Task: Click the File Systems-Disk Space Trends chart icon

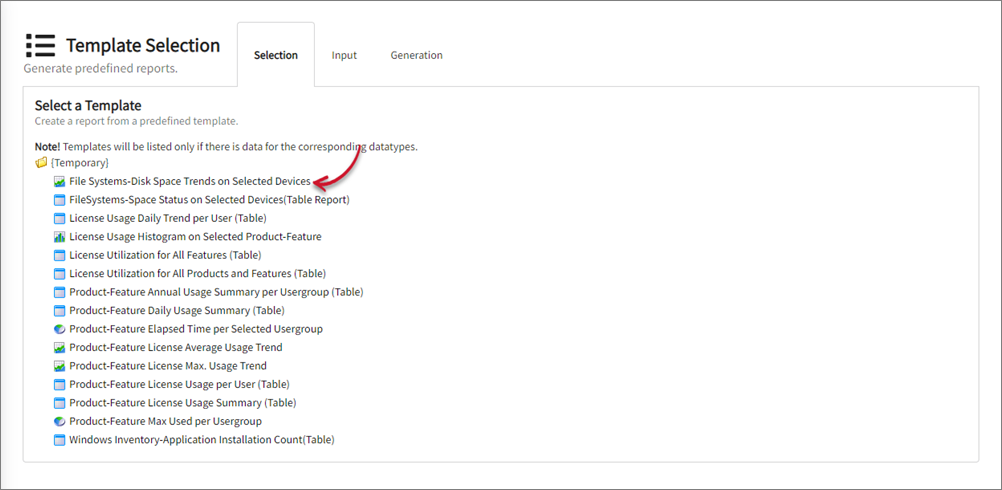Action: pyautogui.click(x=59, y=182)
